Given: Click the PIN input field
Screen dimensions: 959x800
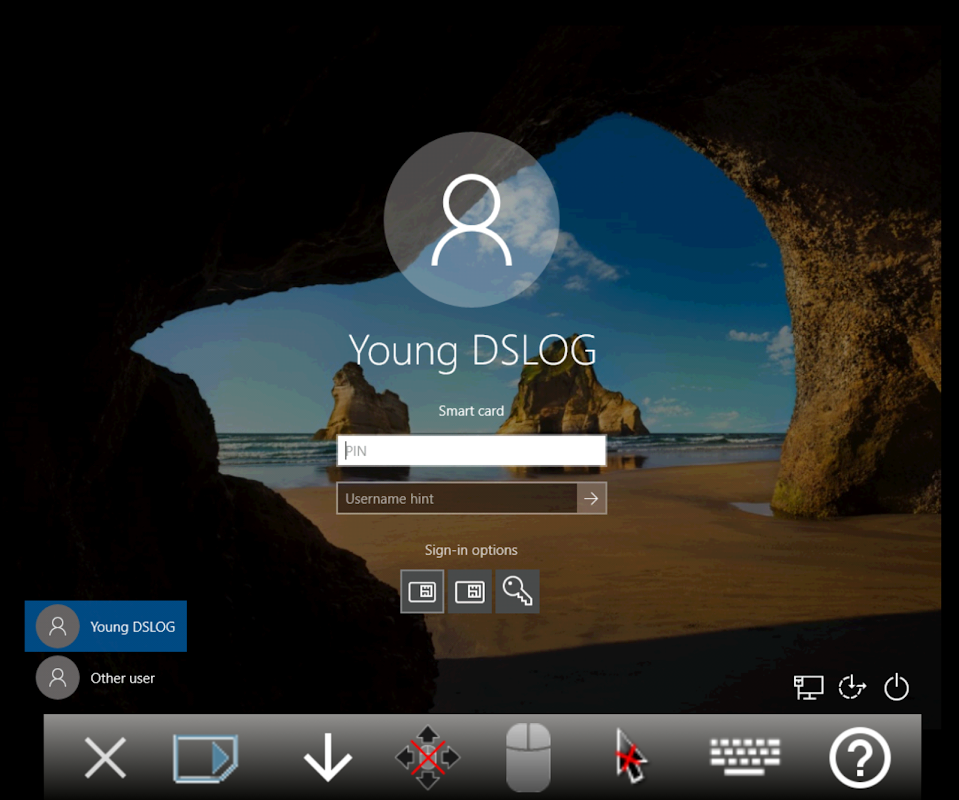Looking at the screenshot, I should (x=471, y=451).
